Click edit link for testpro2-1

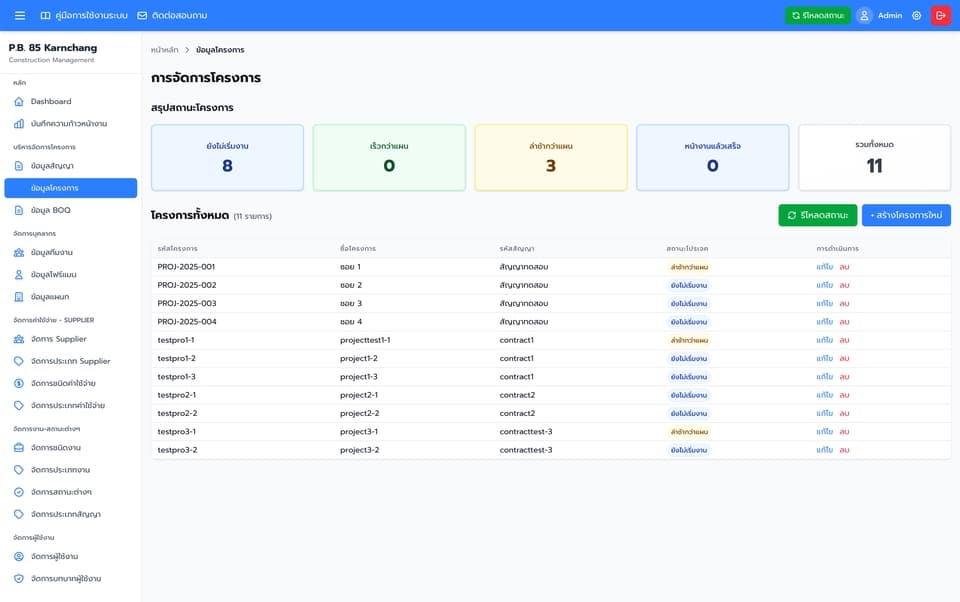point(825,395)
